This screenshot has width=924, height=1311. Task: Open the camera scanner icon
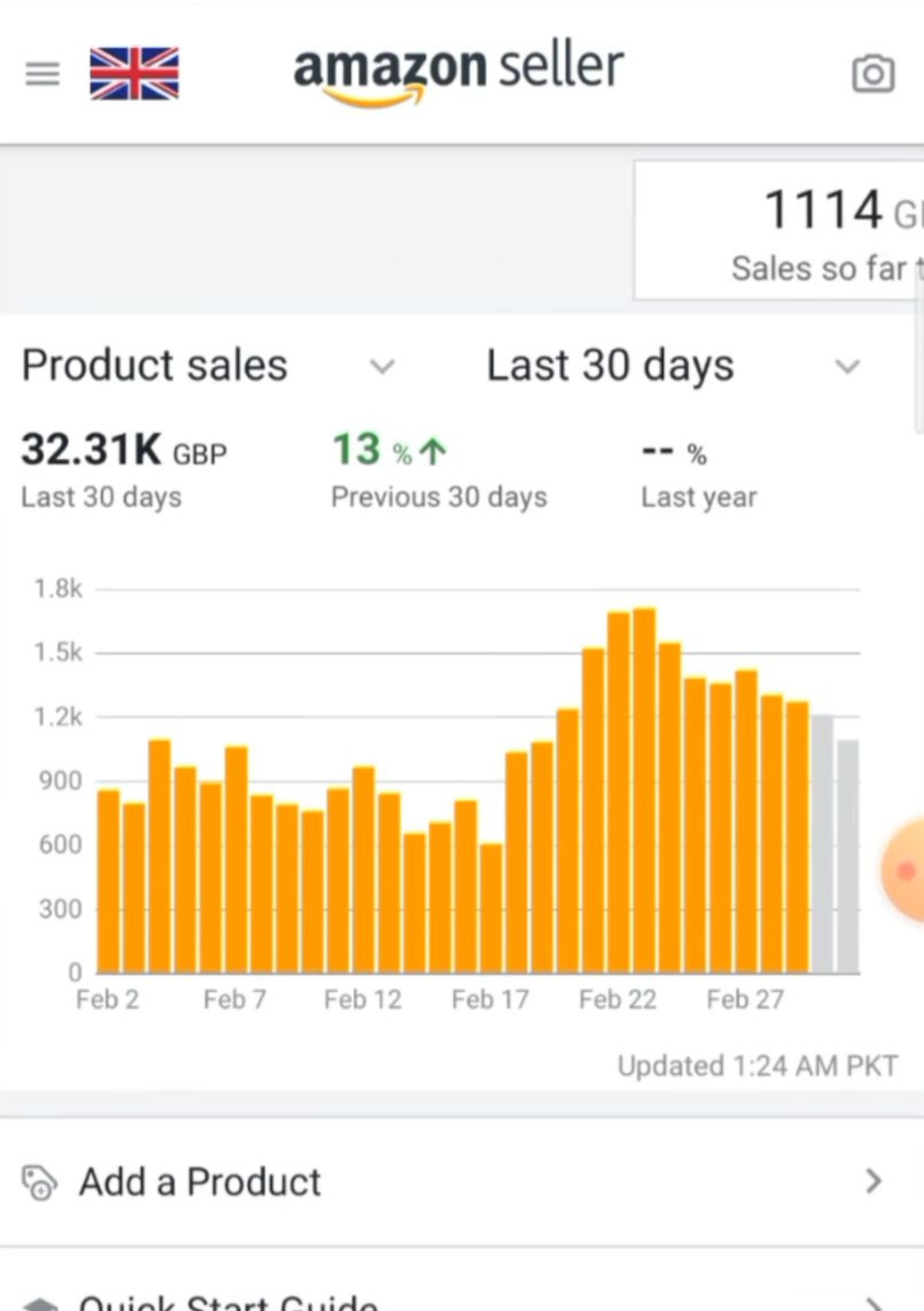point(872,74)
